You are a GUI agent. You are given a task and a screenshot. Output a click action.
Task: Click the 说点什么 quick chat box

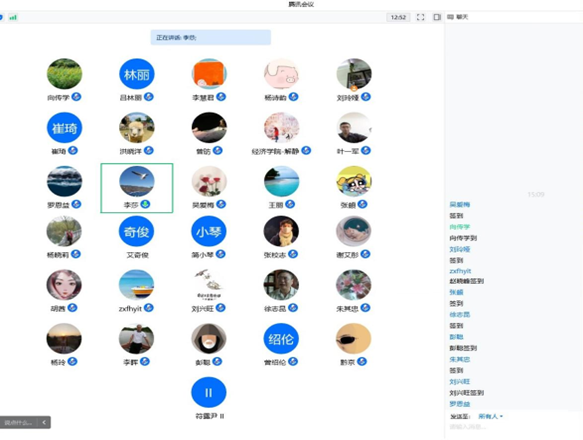click(19, 422)
